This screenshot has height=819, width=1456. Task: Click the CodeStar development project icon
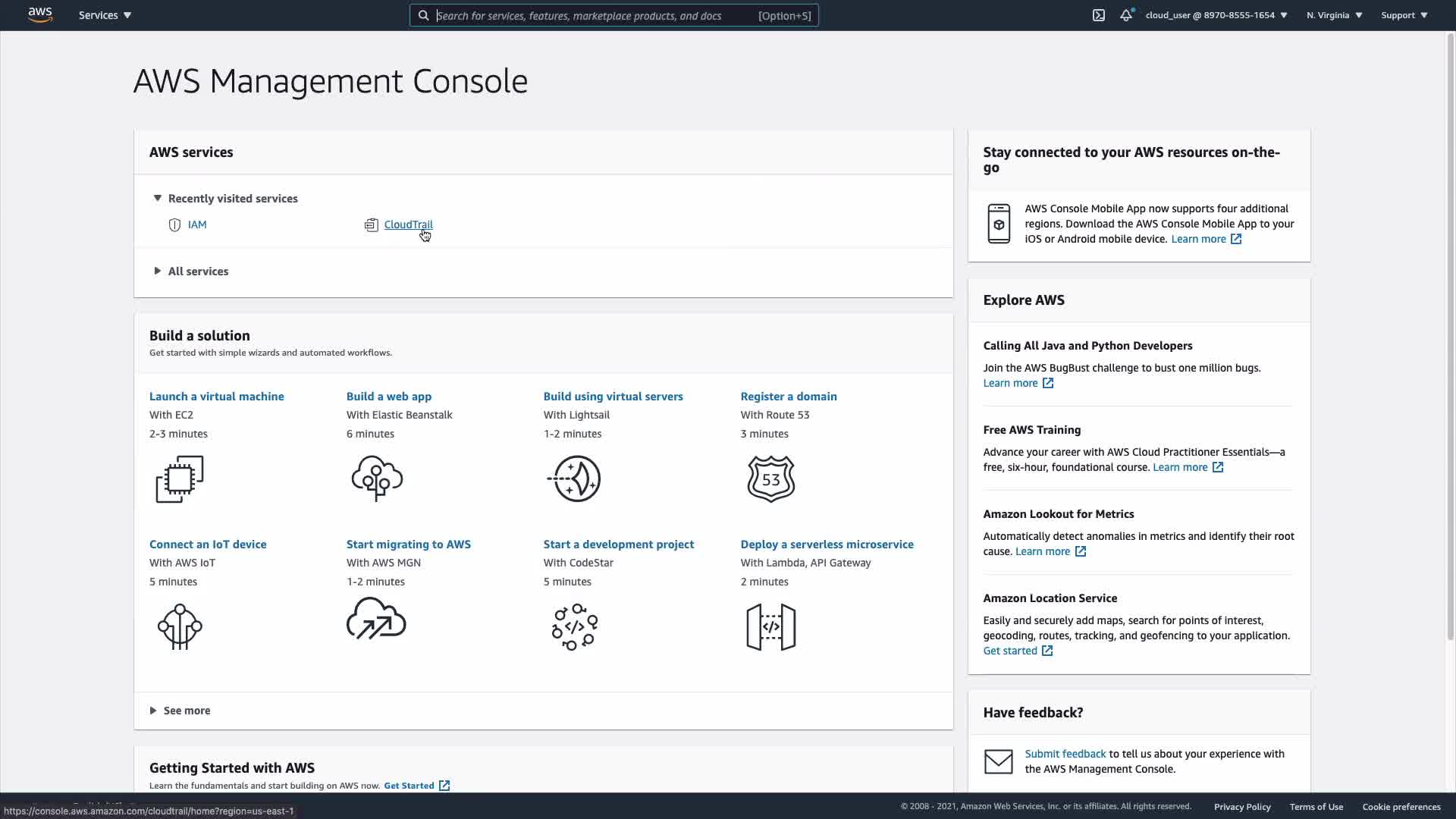574,626
